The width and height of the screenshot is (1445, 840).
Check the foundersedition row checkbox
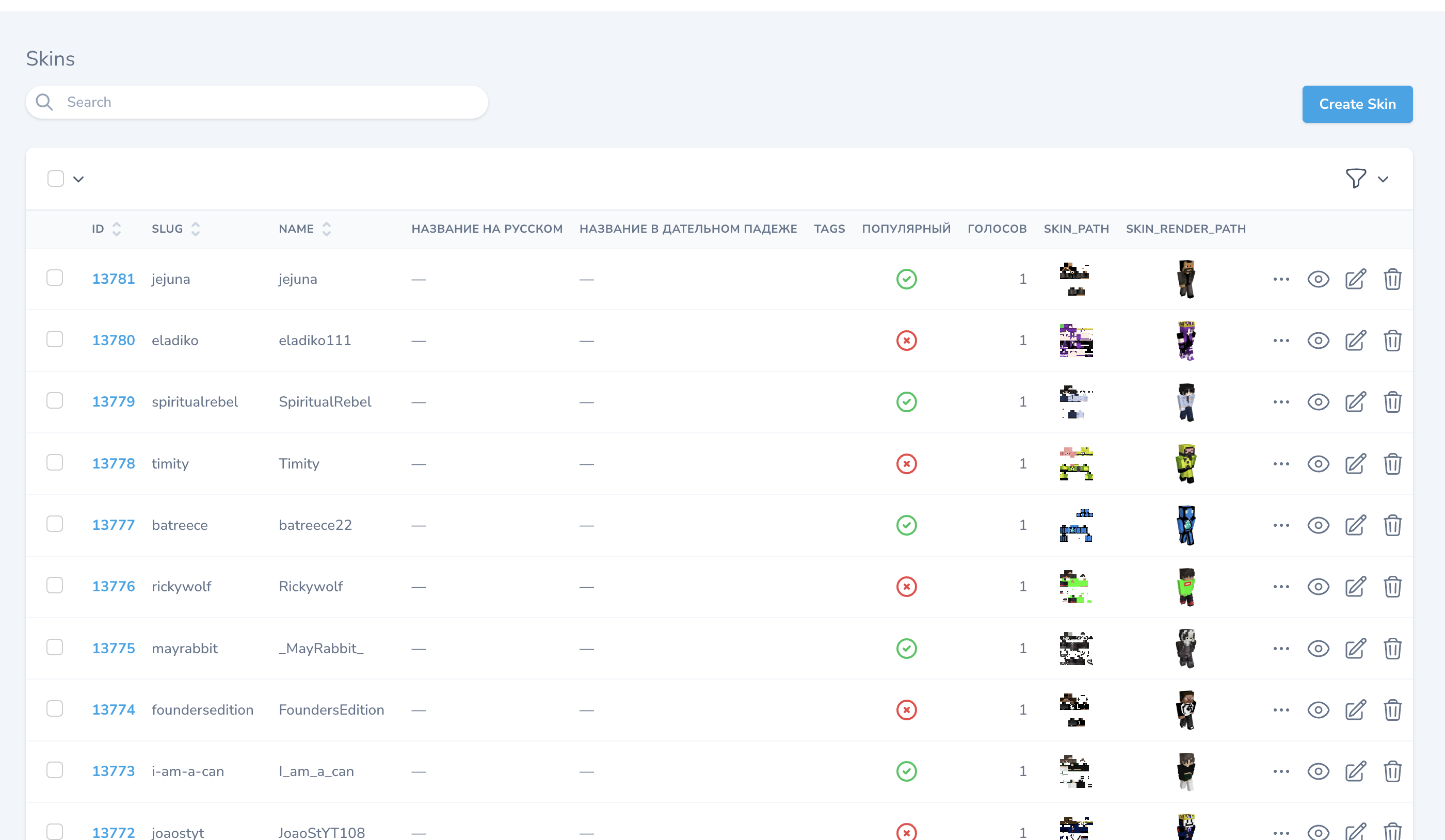(55, 708)
